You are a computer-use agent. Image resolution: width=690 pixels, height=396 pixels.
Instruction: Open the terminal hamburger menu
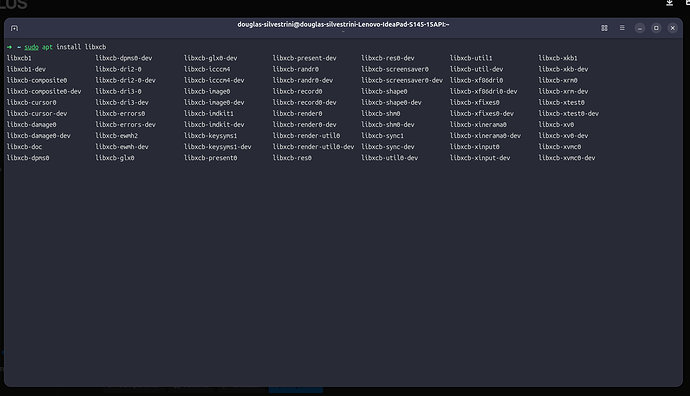(x=622, y=28)
